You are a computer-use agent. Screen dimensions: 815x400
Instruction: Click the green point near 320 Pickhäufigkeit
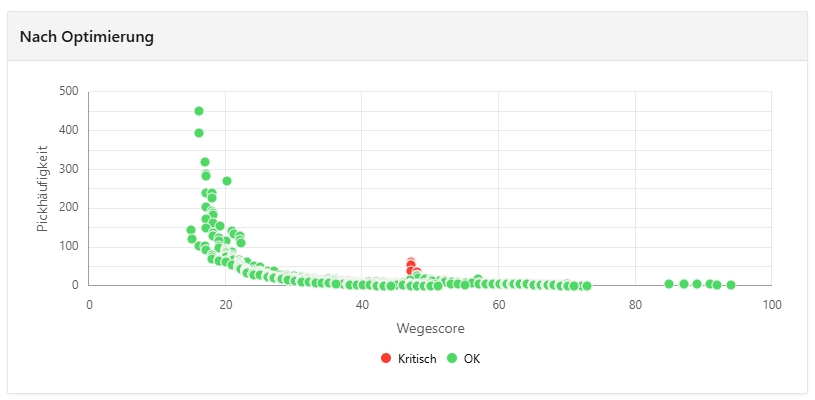[x=205, y=162]
